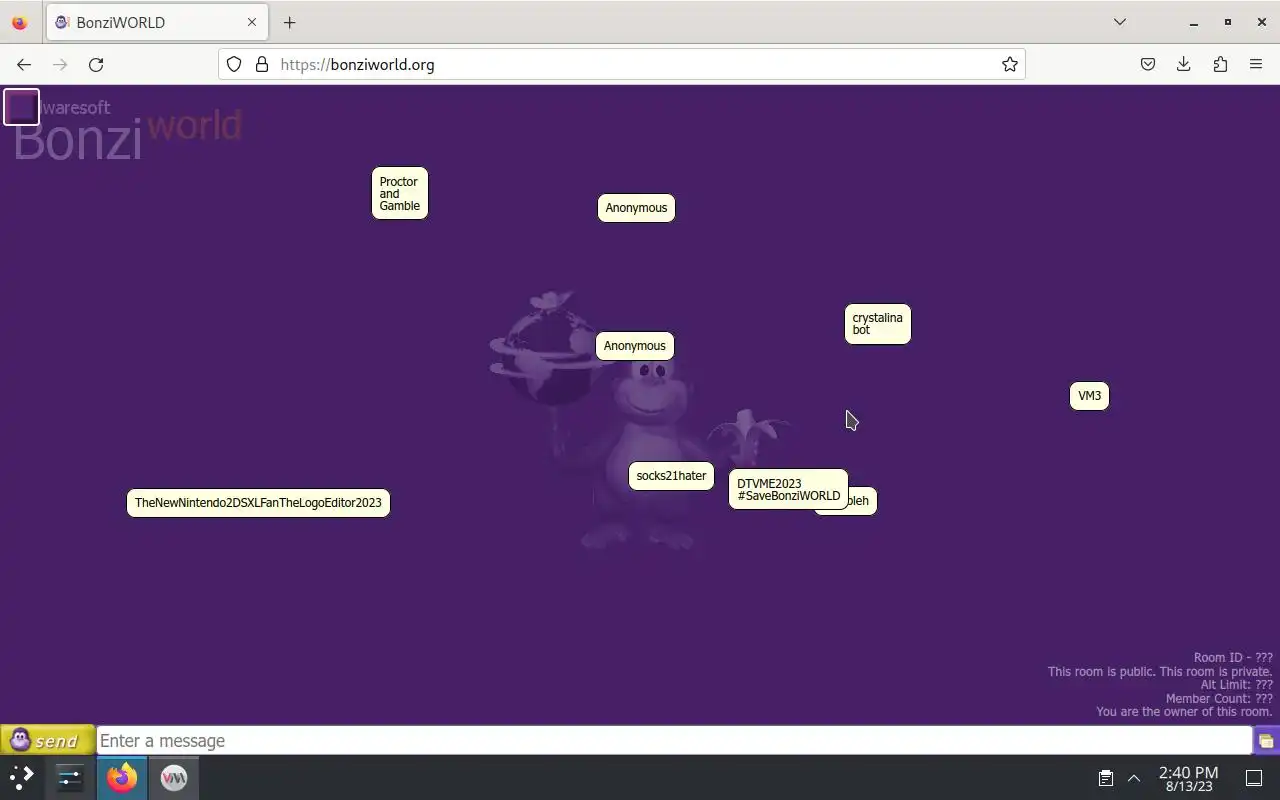1280x800 pixels.
Task: Click the yellow send button
Action: click(x=47, y=740)
